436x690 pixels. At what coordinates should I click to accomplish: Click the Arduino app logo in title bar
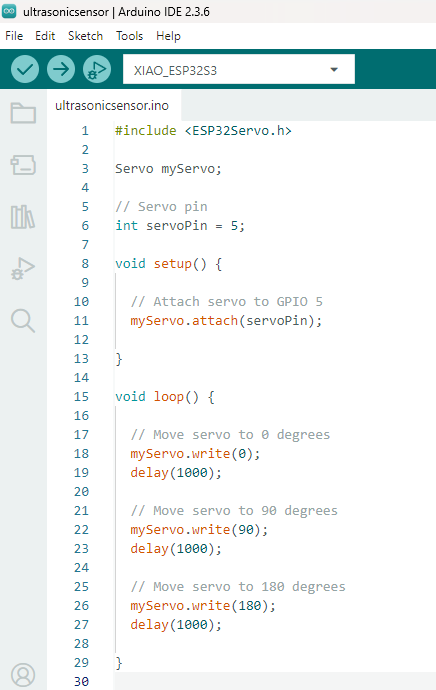[x=9, y=11]
